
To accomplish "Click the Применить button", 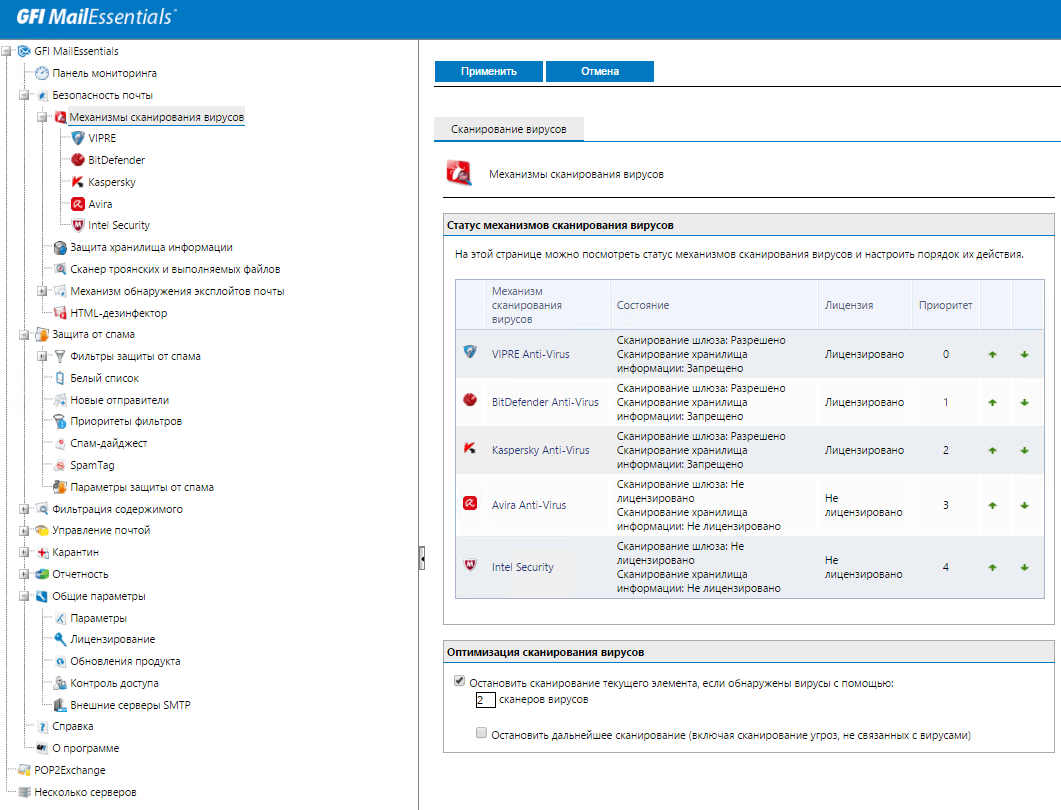I will click(489, 71).
